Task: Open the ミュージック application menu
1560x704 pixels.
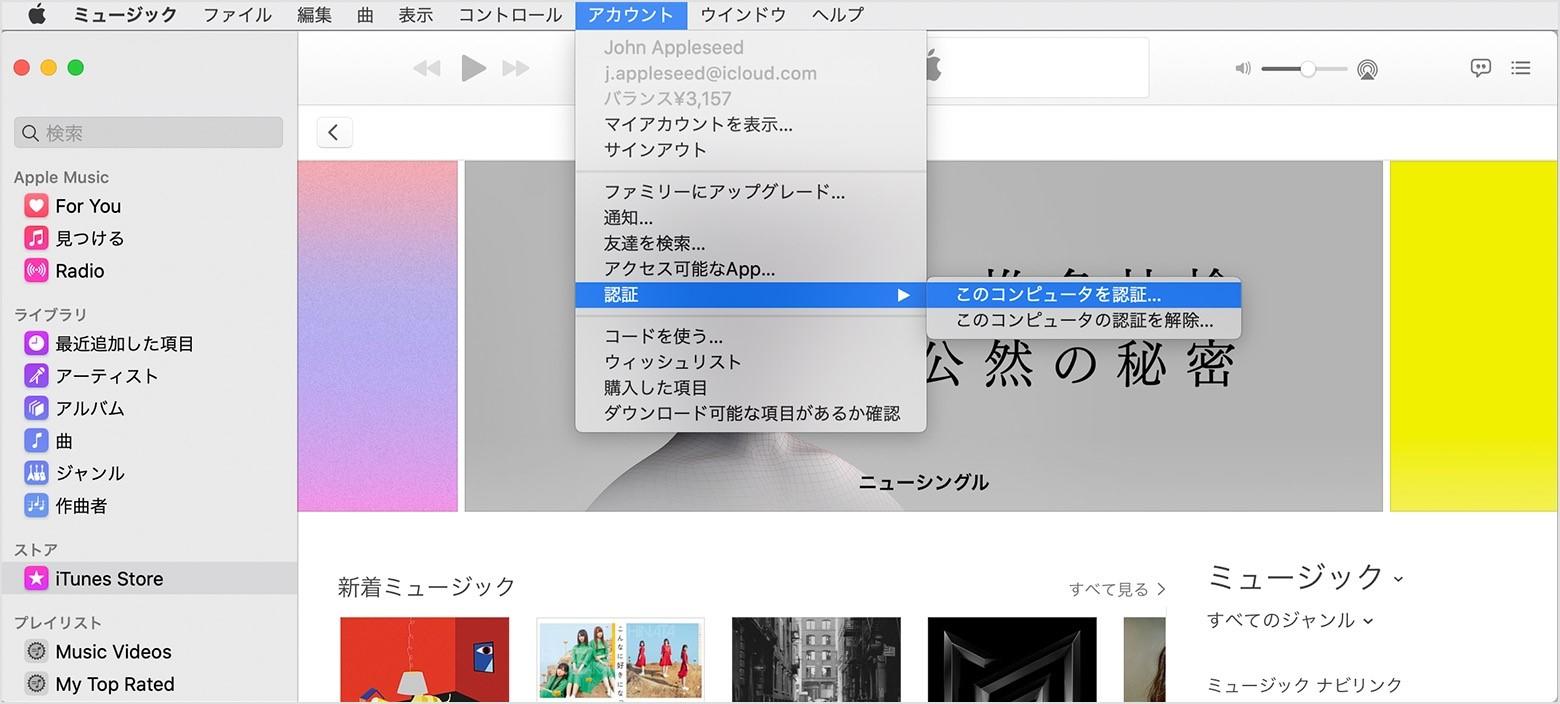Action: (126, 14)
